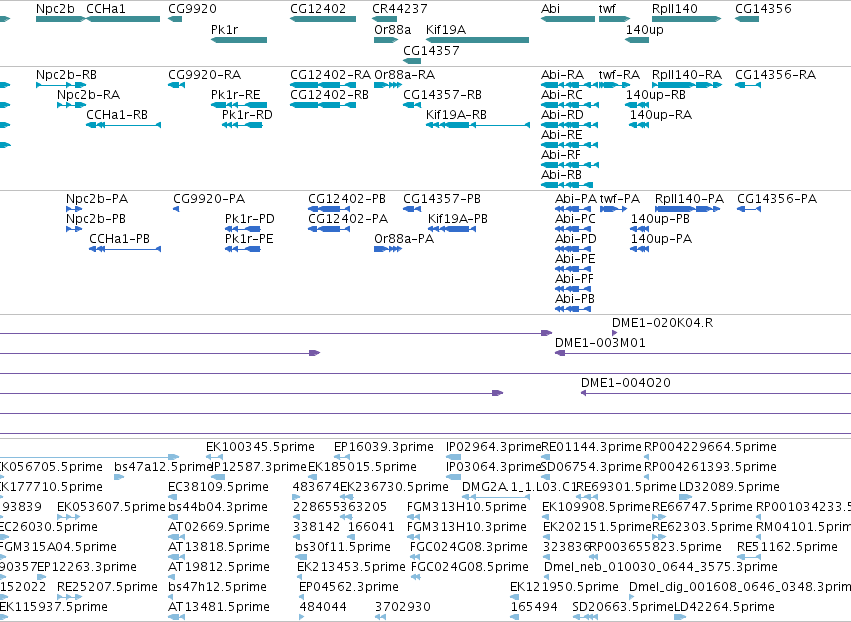Select the AT13481.5prime EST label

pyautogui.click(x=219, y=607)
